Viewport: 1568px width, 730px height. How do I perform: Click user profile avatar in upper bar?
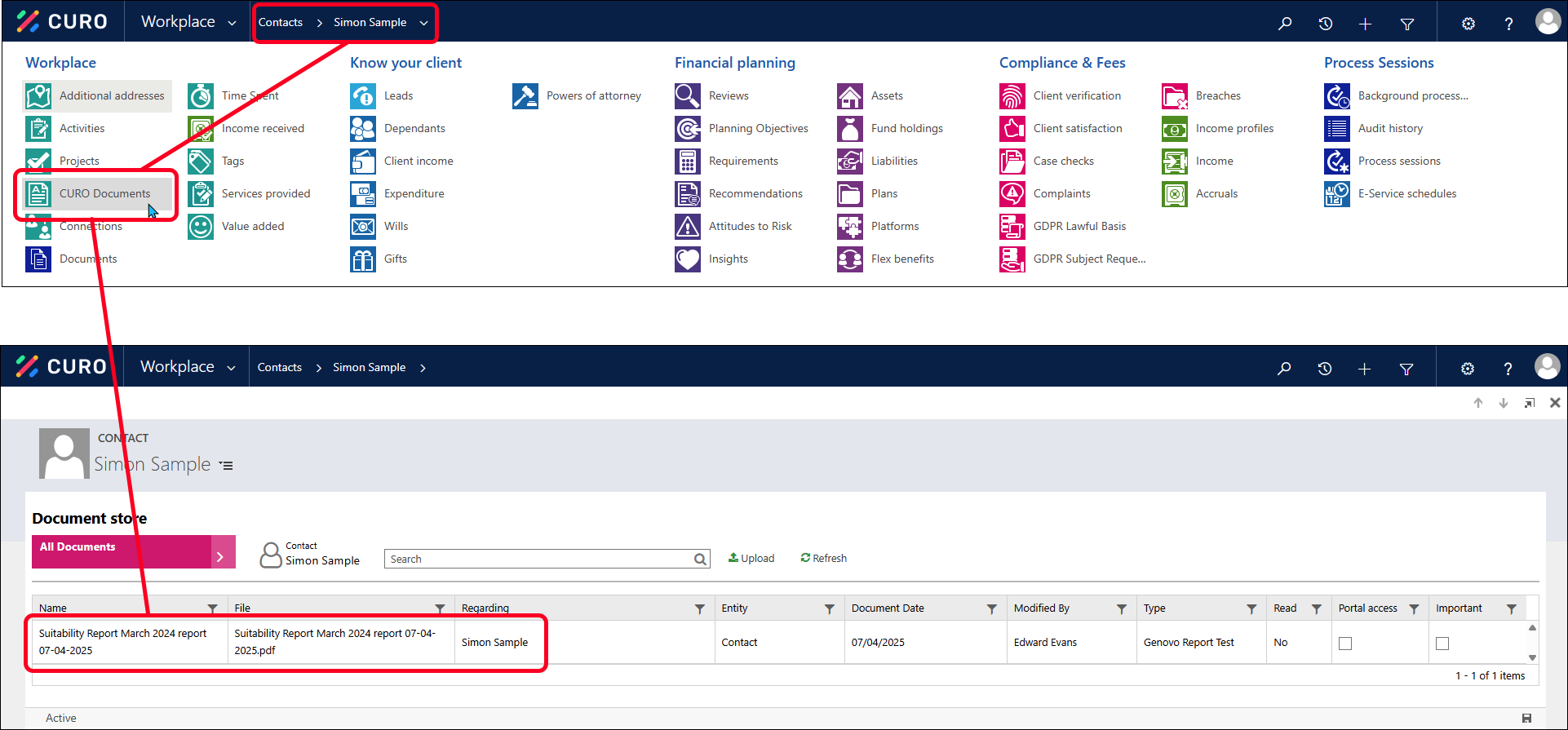tap(1548, 21)
